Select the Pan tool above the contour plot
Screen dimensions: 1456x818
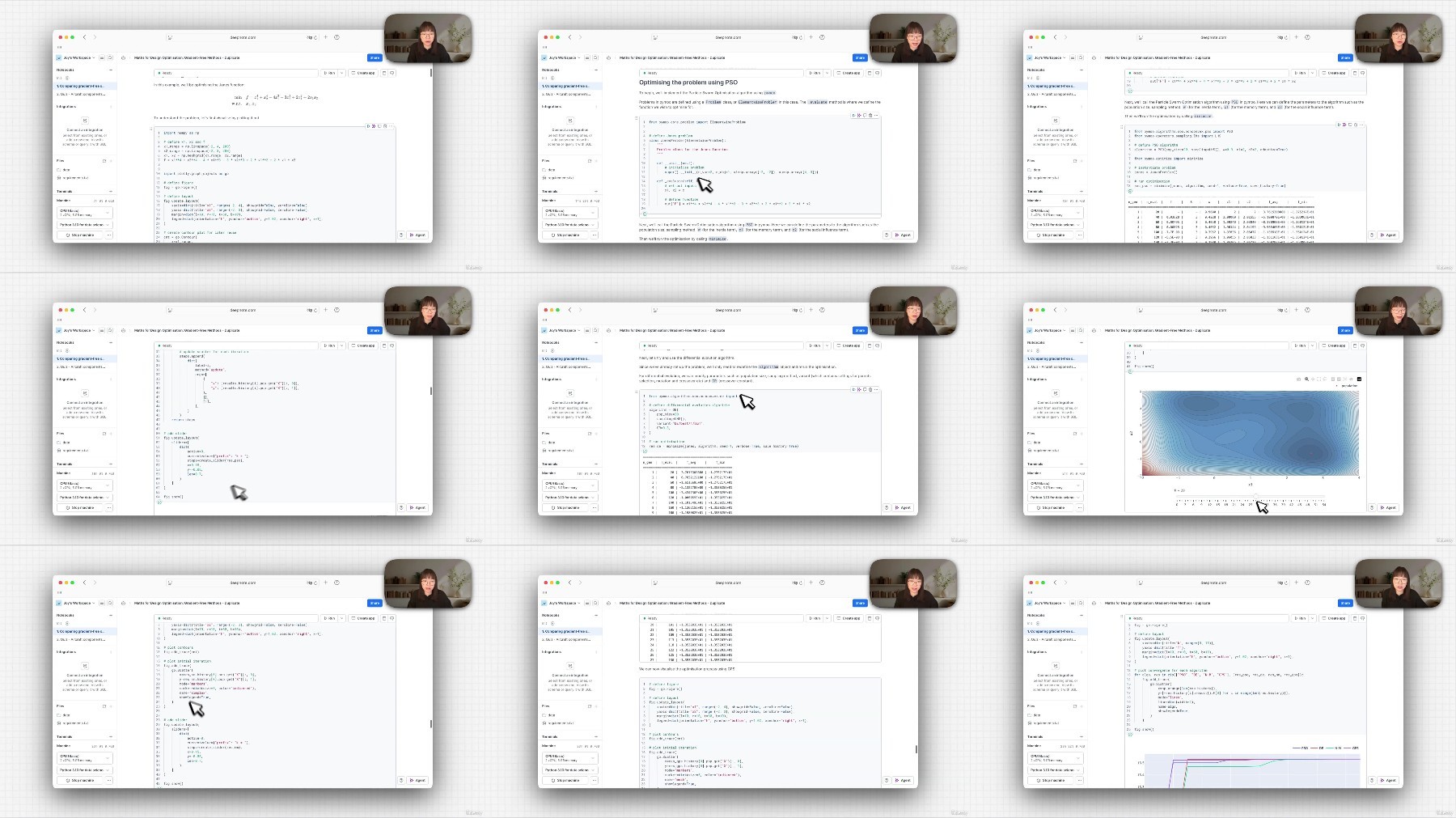1313,379
